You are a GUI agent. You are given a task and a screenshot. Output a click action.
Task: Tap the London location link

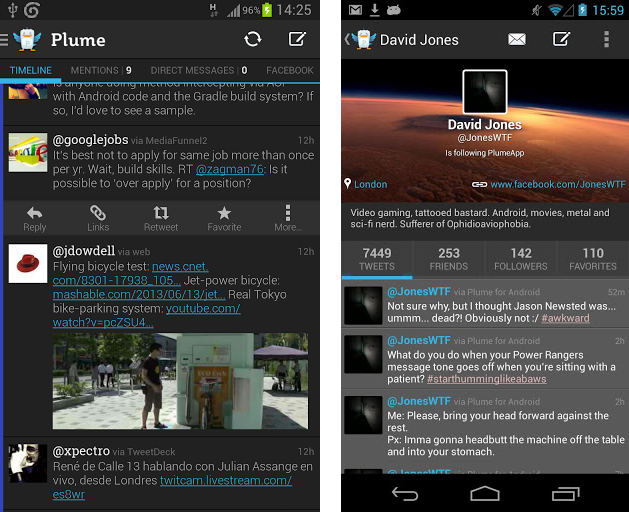coord(371,184)
